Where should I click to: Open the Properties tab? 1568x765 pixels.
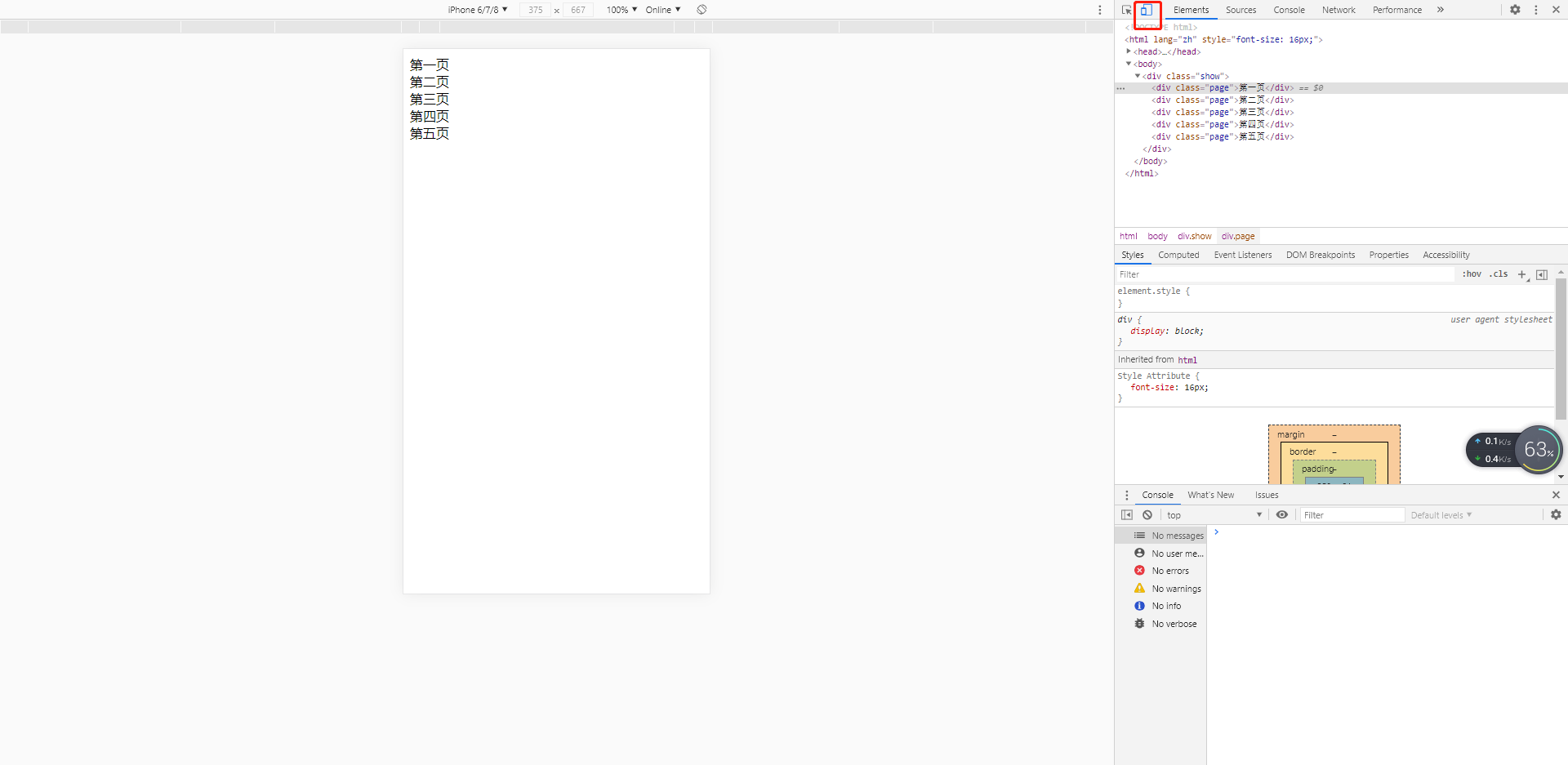pos(1388,255)
